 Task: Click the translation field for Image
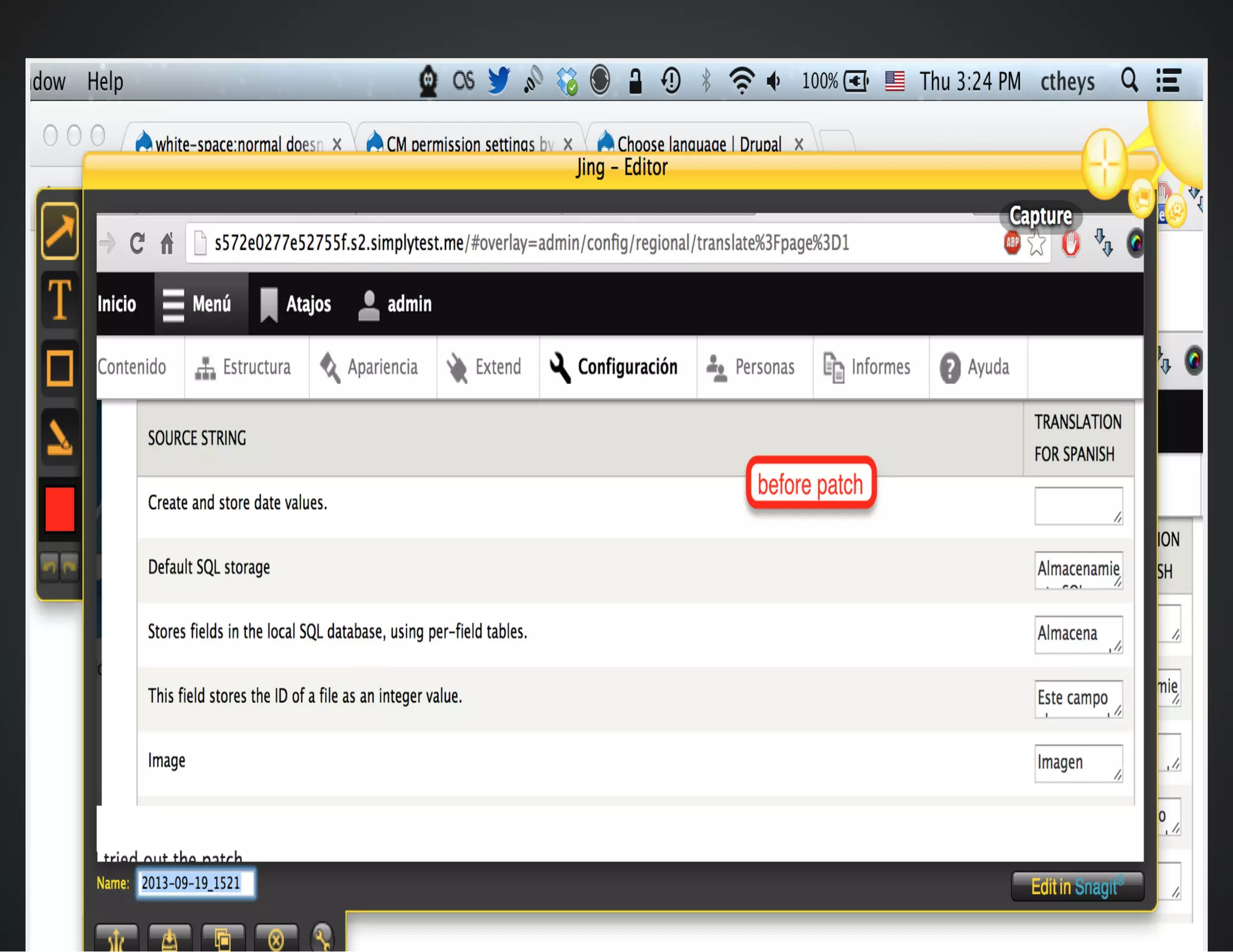pyautogui.click(x=1077, y=763)
